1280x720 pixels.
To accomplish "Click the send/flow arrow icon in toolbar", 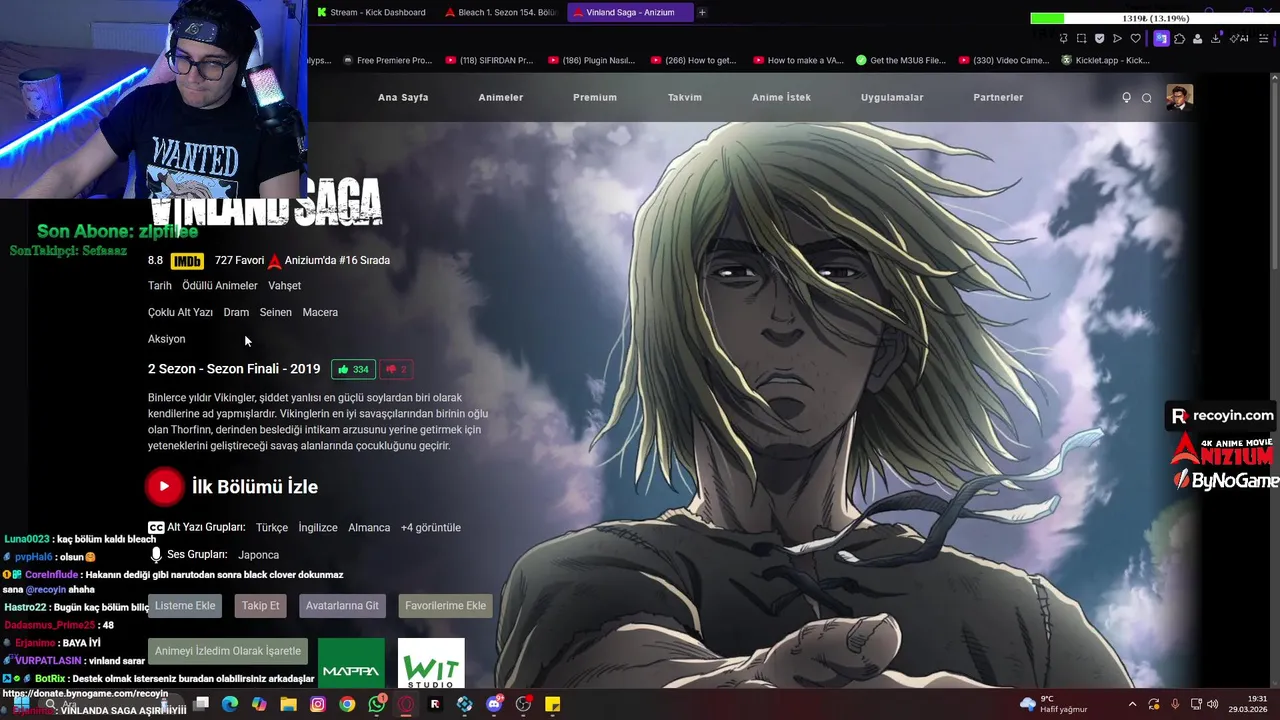I will (x=1117, y=38).
